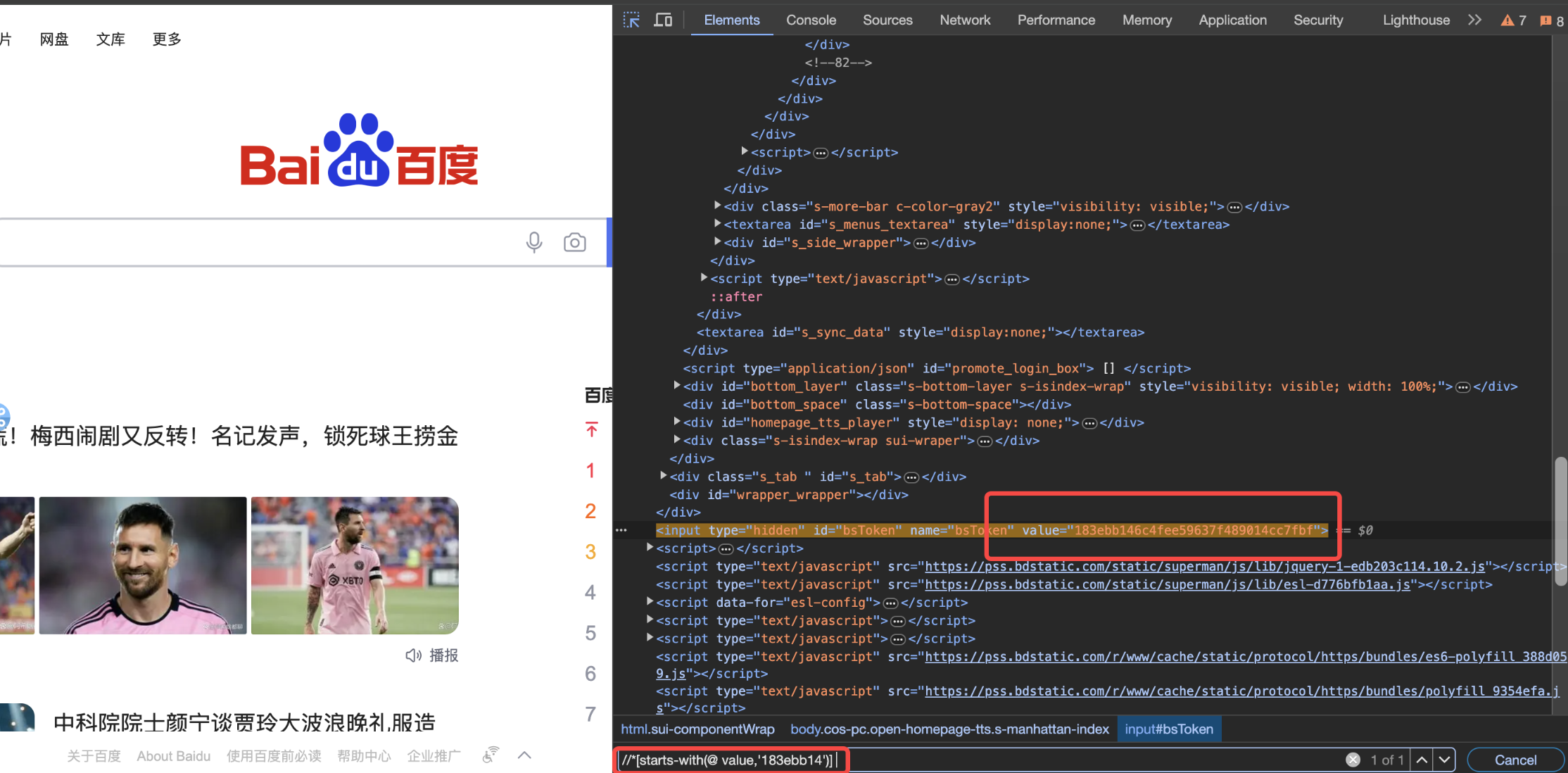Toggle the device toolbar icon
1568x773 pixels.
(x=663, y=20)
